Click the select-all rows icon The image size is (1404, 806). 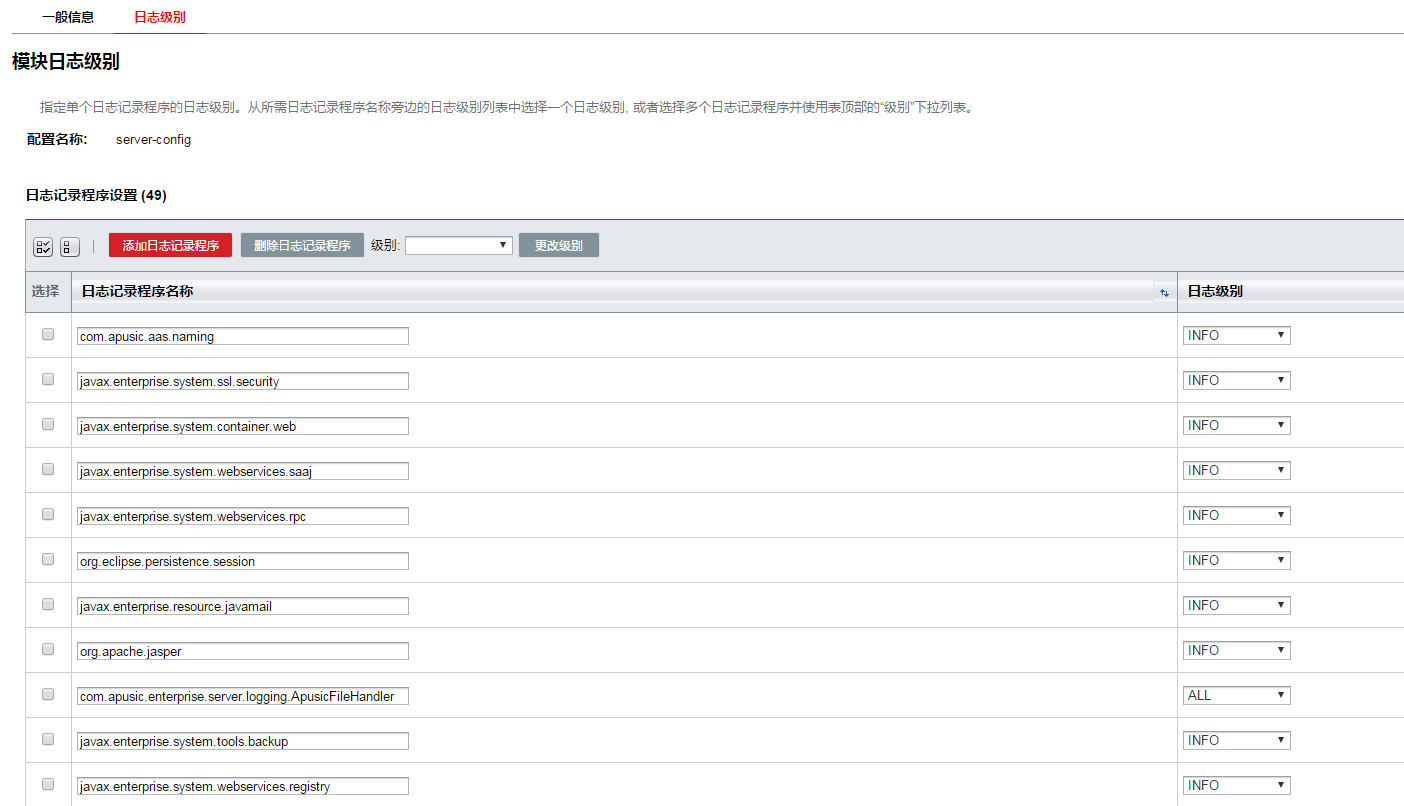coord(43,246)
